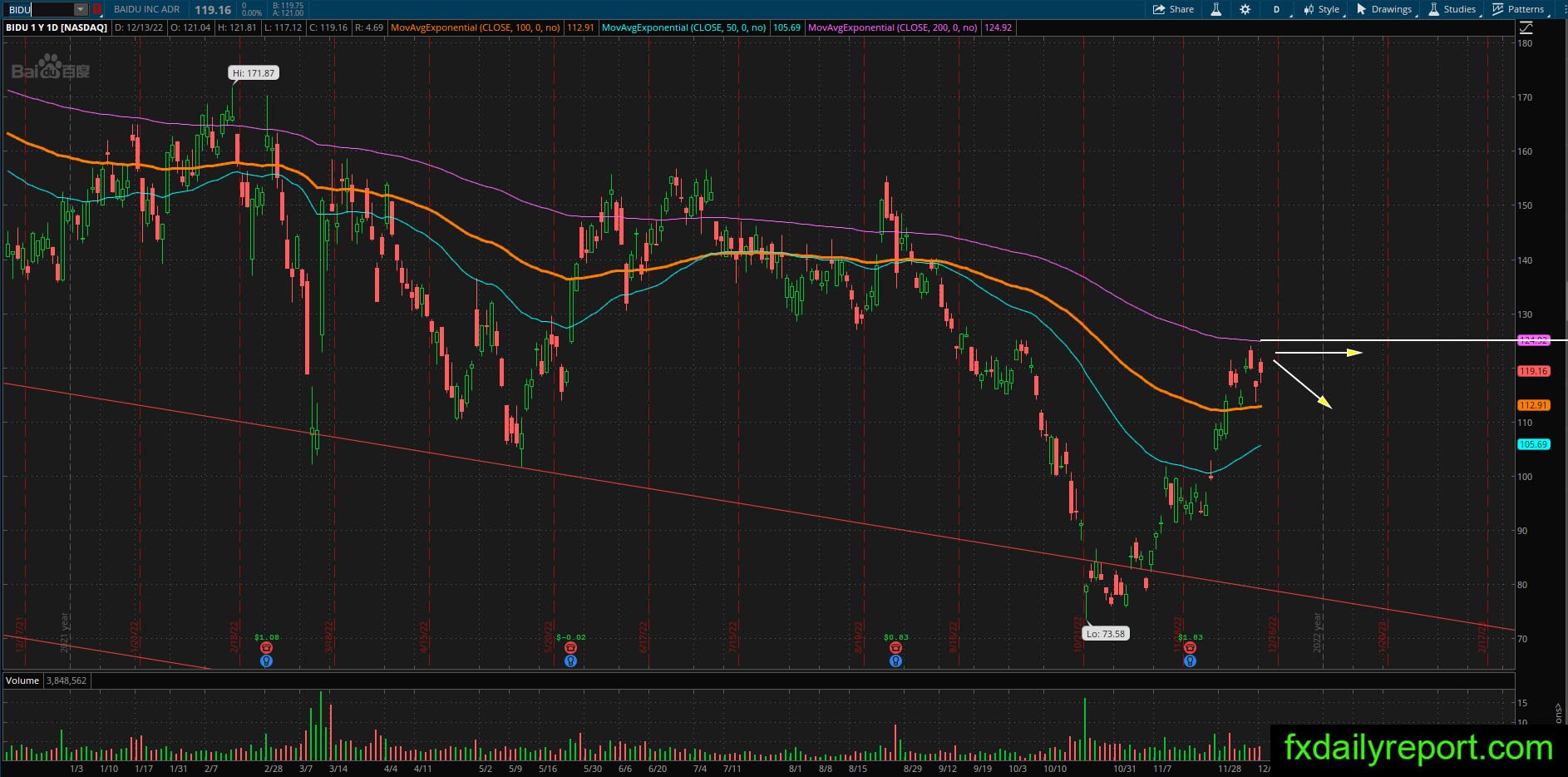This screenshot has height=777, width=1568.
Task: Click the red phone icon under $-0.02
Action: (x=570, y=648)
